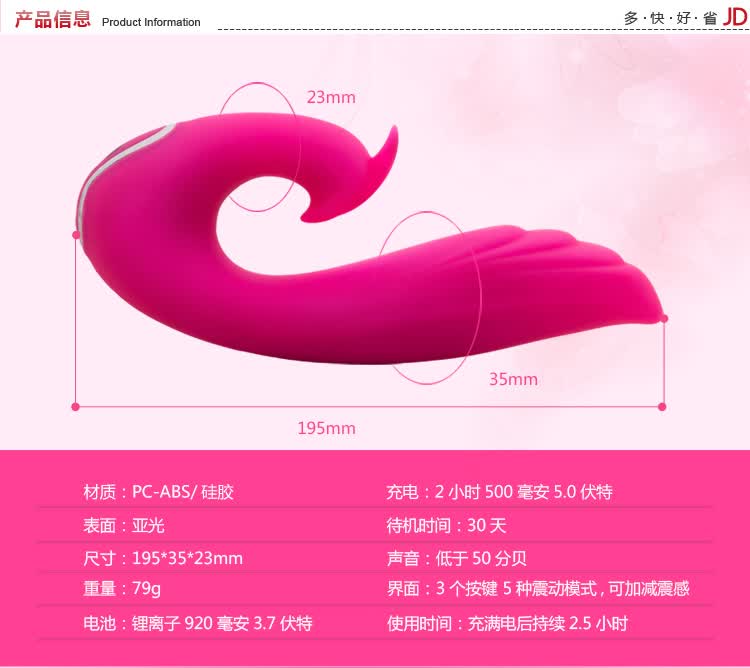Image resolution: width=750 pixels, height=668 pixels.
Task: Click the 产品信息 header title
Action: tap(52, 20)
